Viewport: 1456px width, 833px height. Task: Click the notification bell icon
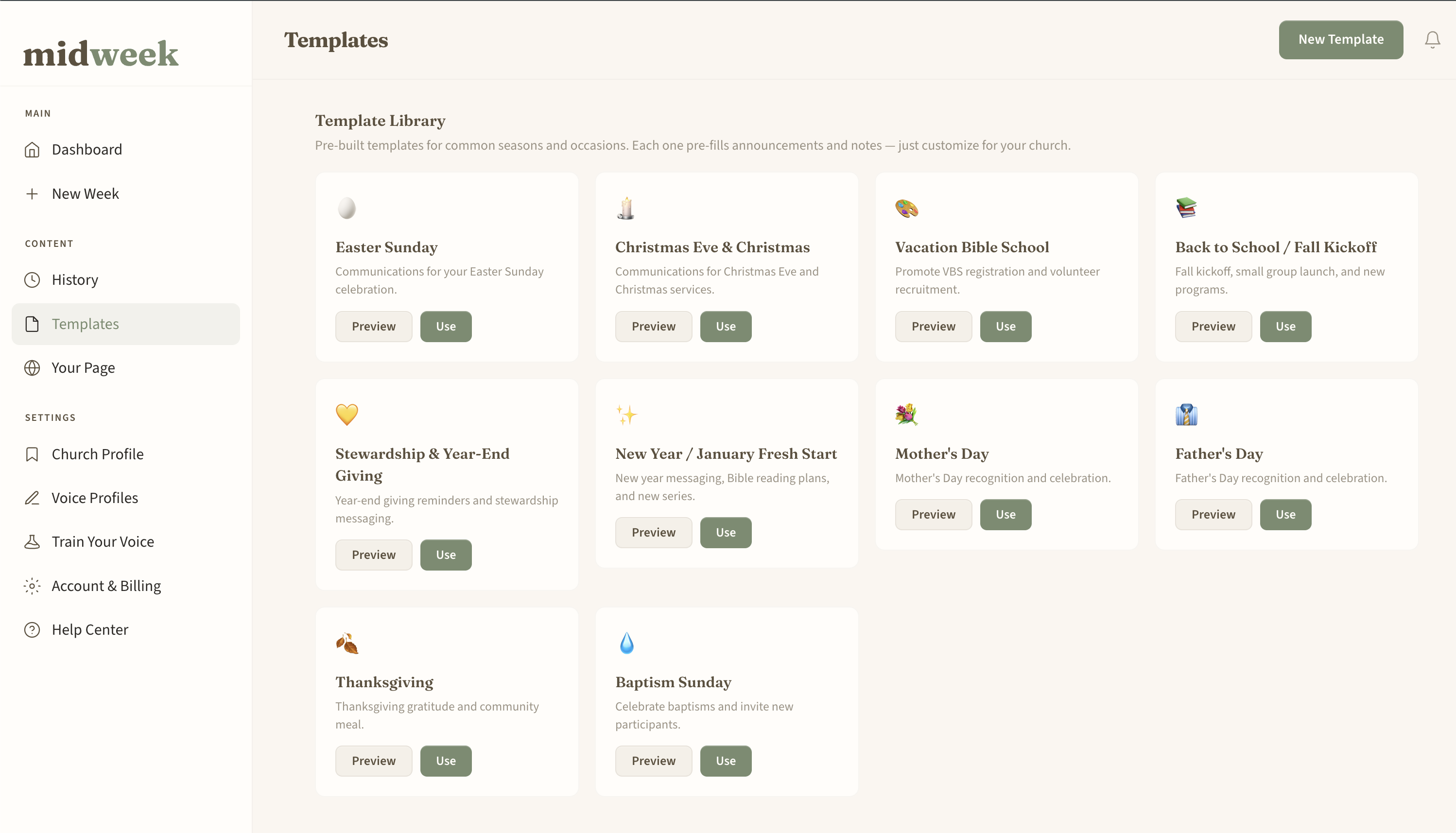1432,39
